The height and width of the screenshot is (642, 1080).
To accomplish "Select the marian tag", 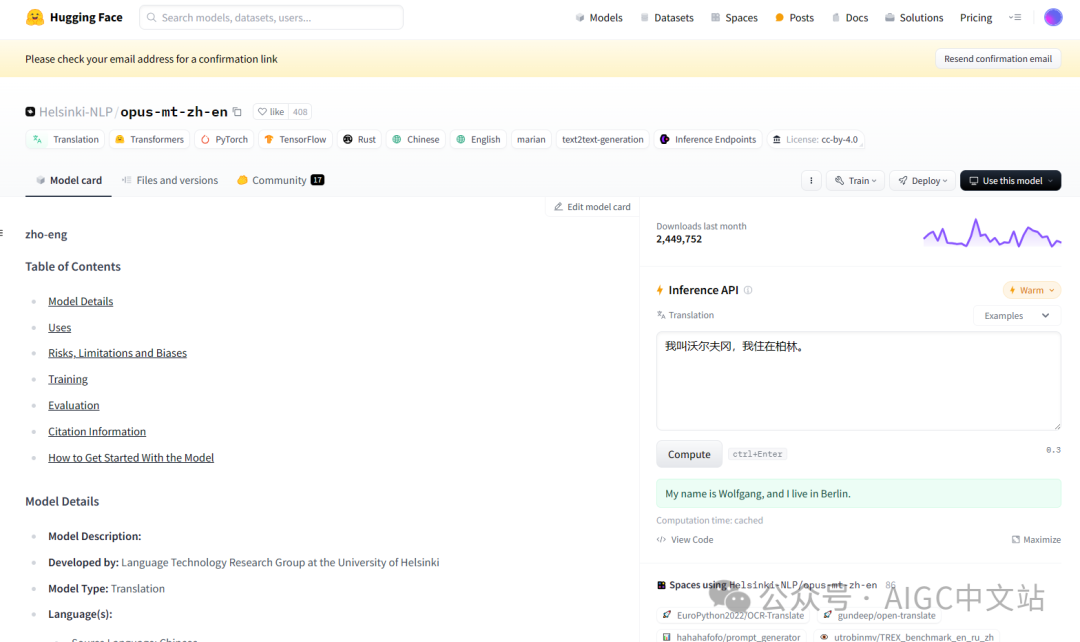I will pos(531,139).
